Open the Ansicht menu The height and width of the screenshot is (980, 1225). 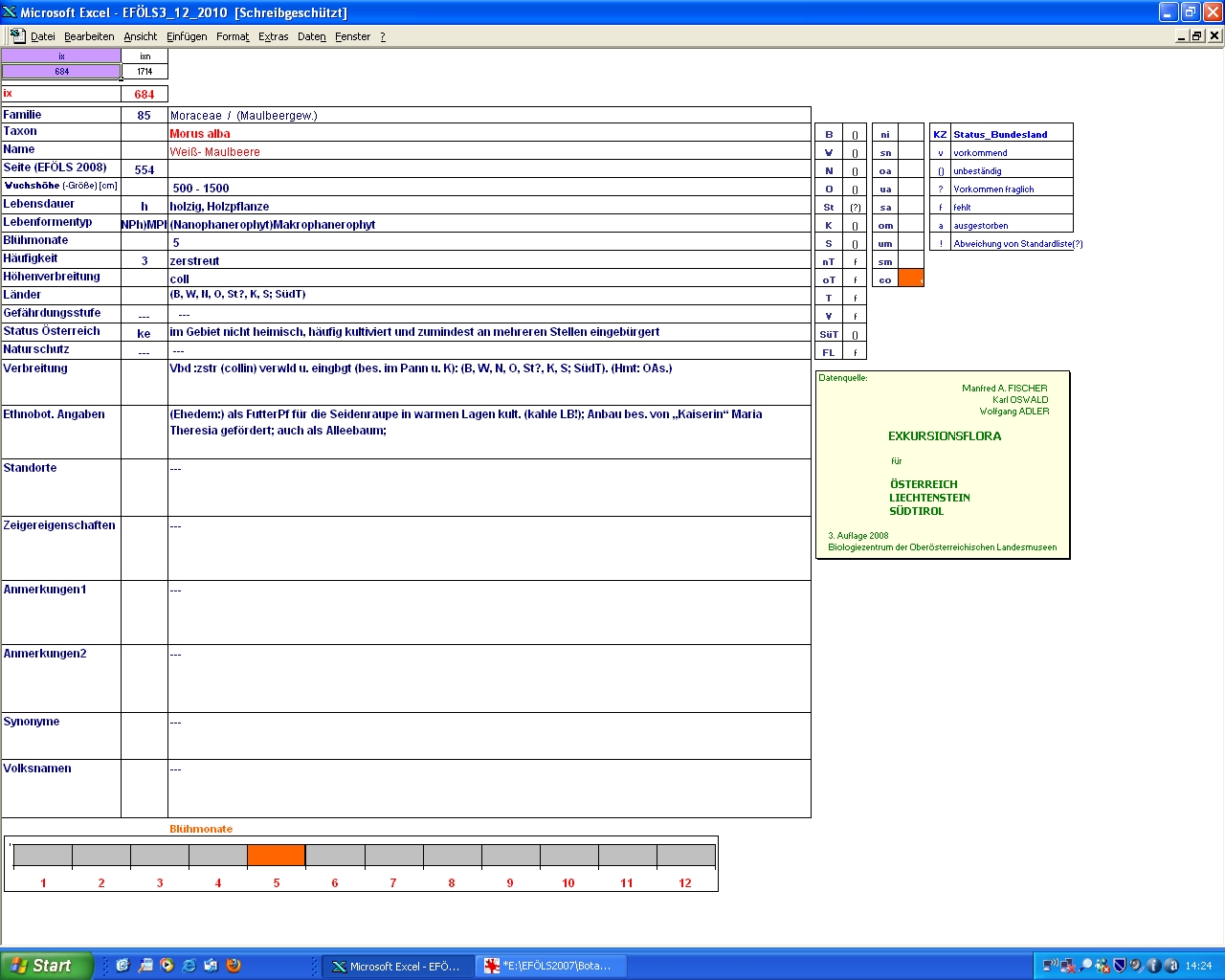[x=140, y=36]
